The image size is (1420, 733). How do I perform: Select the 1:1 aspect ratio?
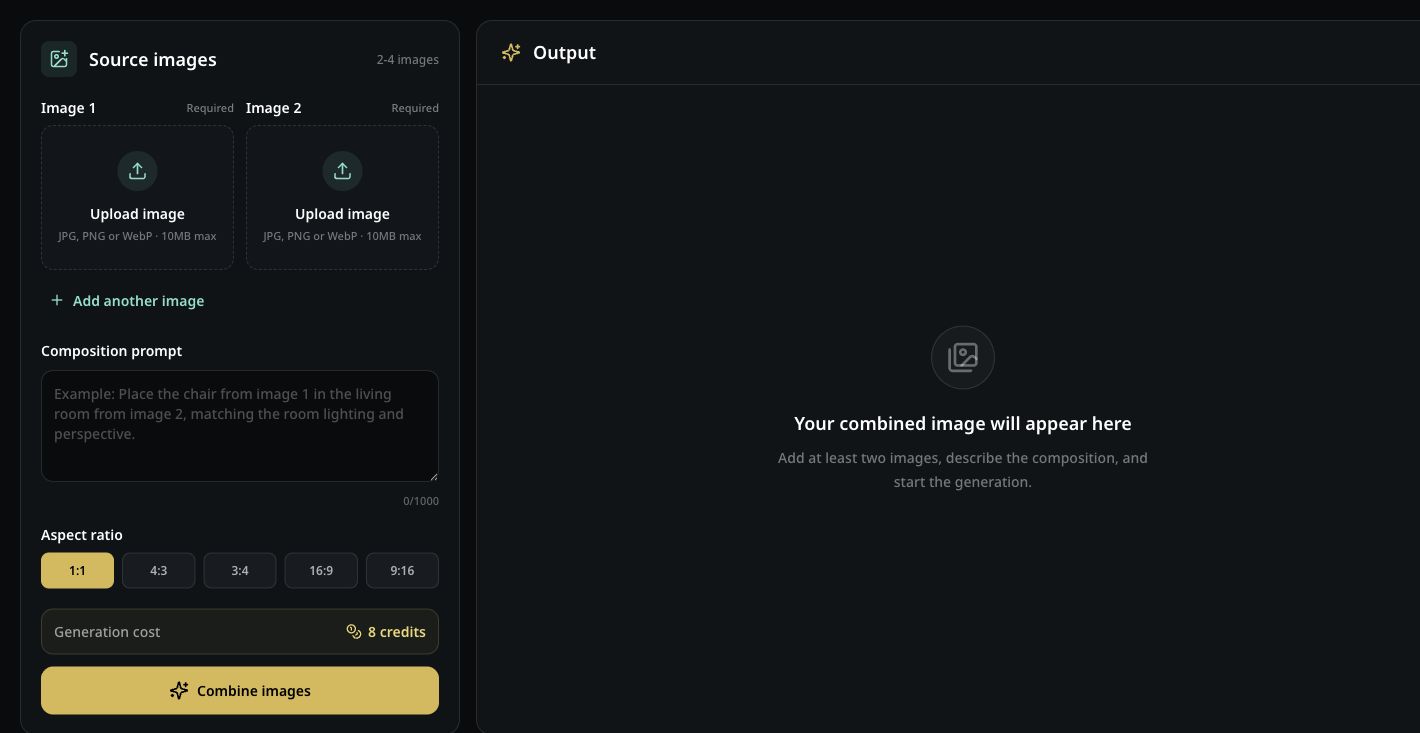coord(77,570)
